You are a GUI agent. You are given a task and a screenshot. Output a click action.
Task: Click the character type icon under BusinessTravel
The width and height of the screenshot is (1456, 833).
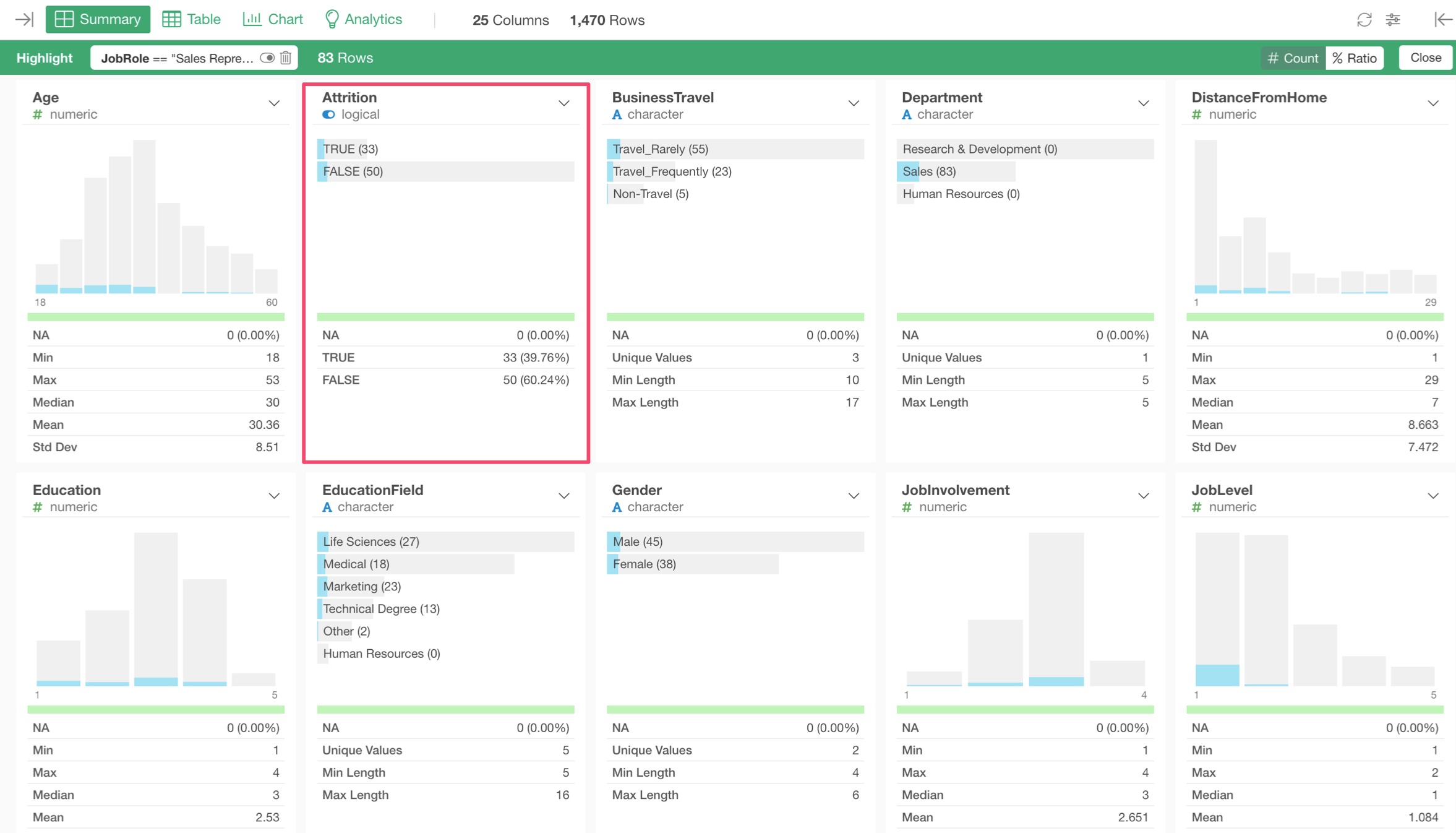[617, 114]
